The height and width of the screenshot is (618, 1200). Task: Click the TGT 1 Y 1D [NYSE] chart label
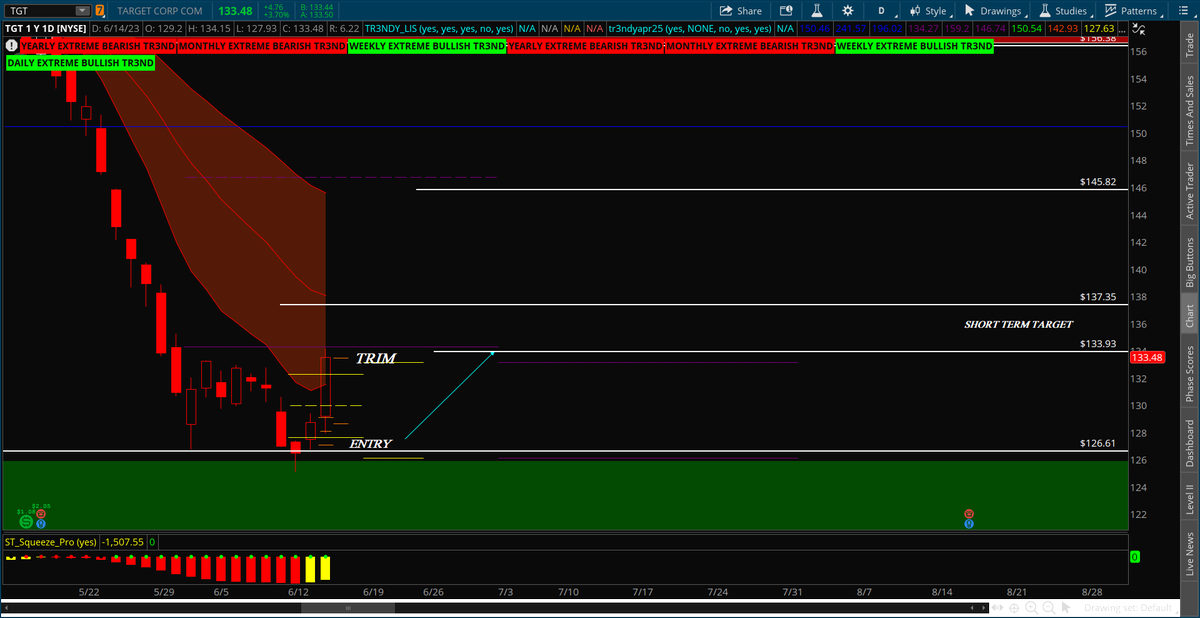pyautogui.click(x=46, y=29)
